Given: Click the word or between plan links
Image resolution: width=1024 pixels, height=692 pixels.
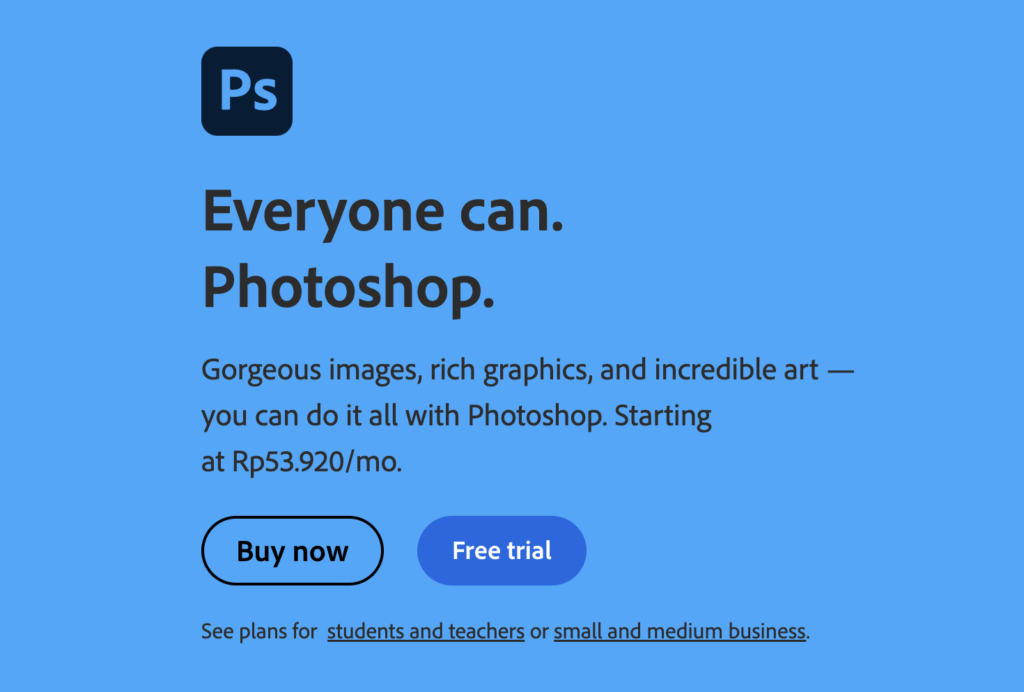Looking at the screenshot, I should click(x=539, y=632).
